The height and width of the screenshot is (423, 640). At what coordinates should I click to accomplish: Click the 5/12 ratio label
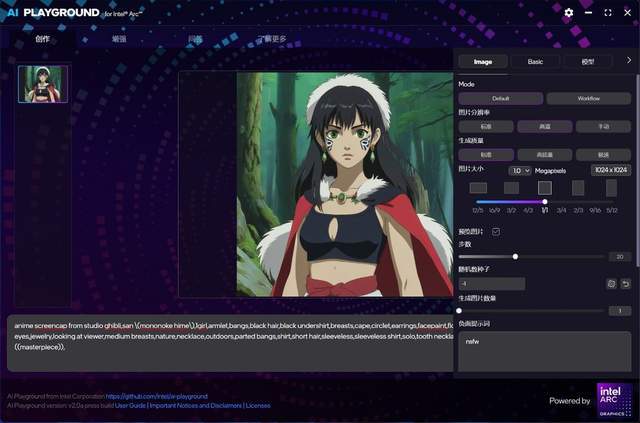tap(612, 210)
